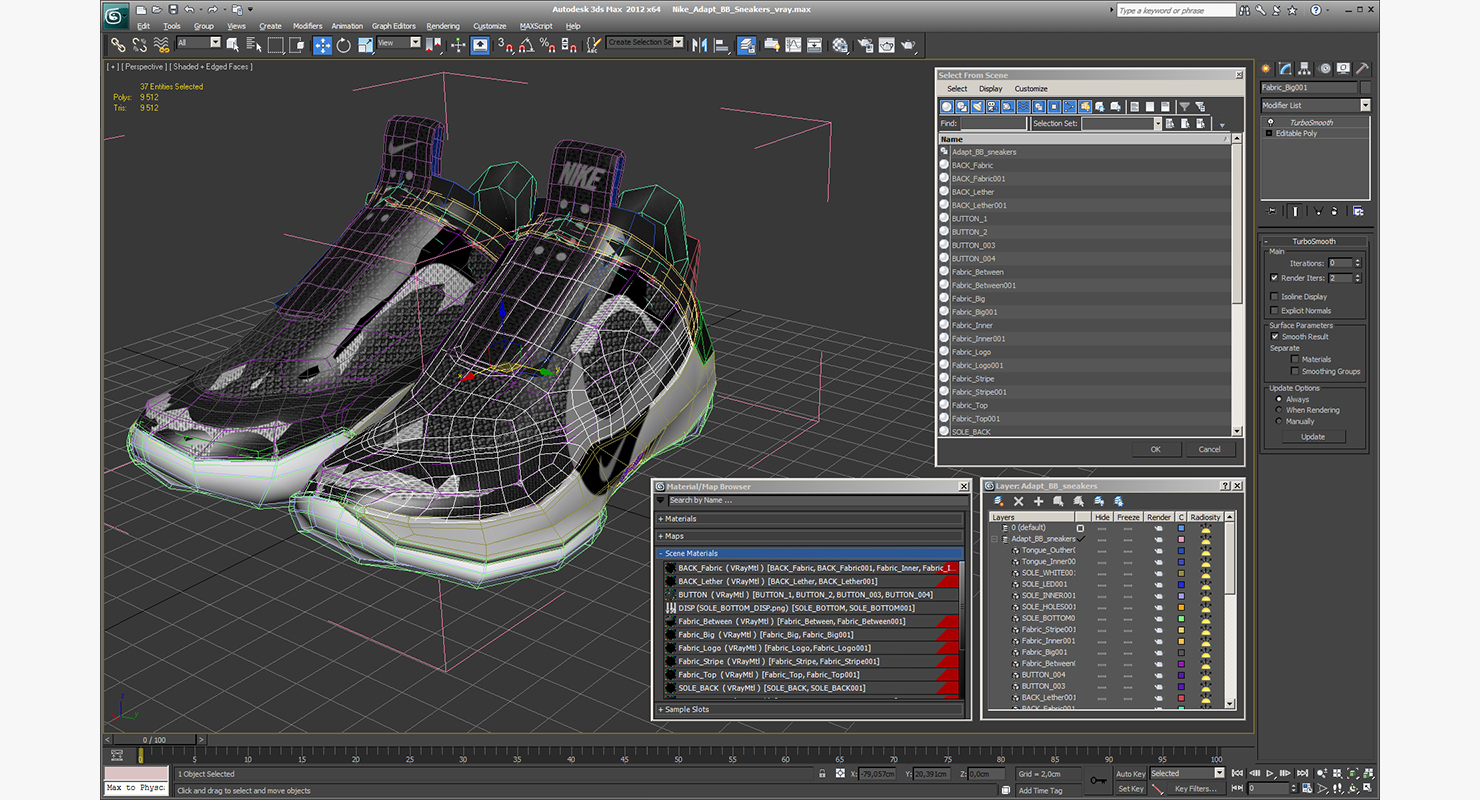The image size is (1480, 800).
Task: Open the Modifier List dropdown
Action: 1315,105
